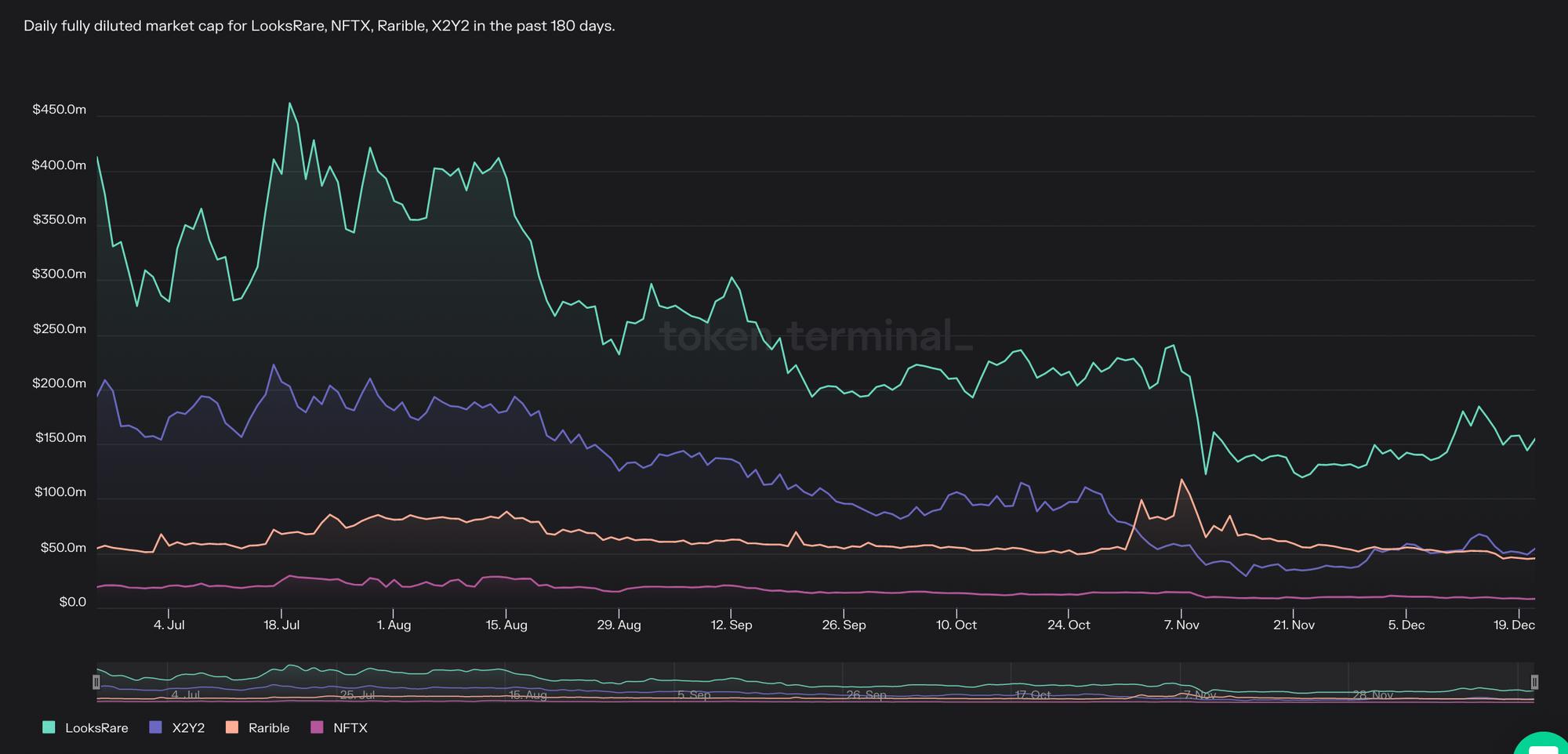Click the 18. Jul x-axis date label
This screenshot has width=1568, height=754.
pos(281,625)
